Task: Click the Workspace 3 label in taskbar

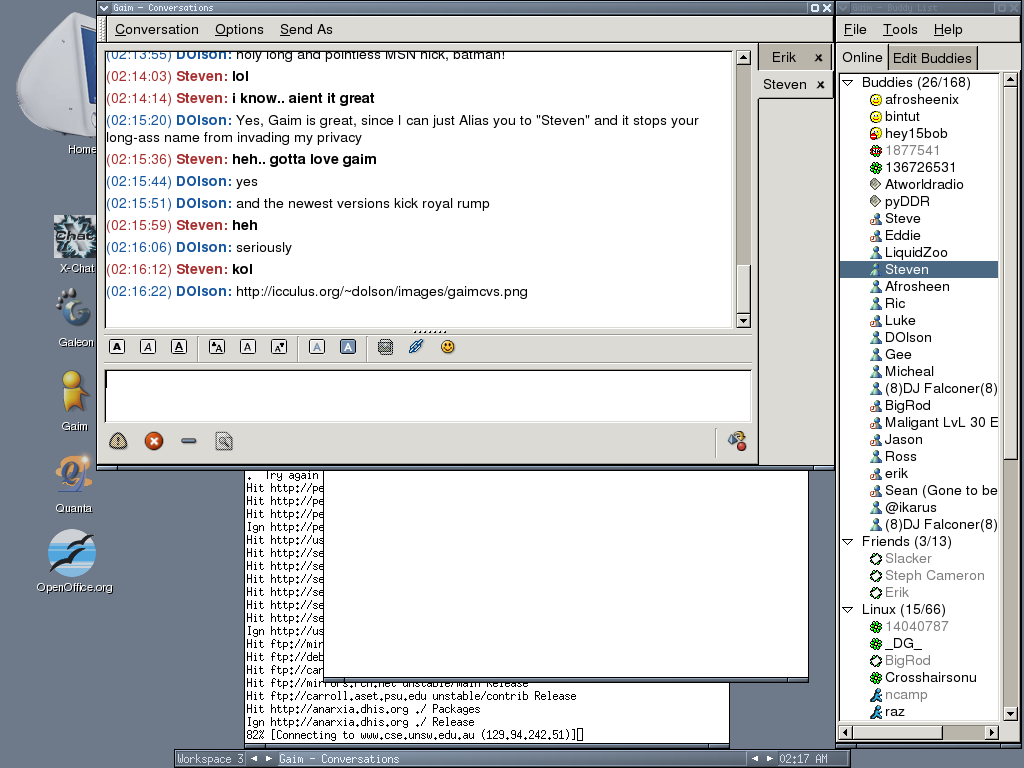Action: [x=210, y=759]
